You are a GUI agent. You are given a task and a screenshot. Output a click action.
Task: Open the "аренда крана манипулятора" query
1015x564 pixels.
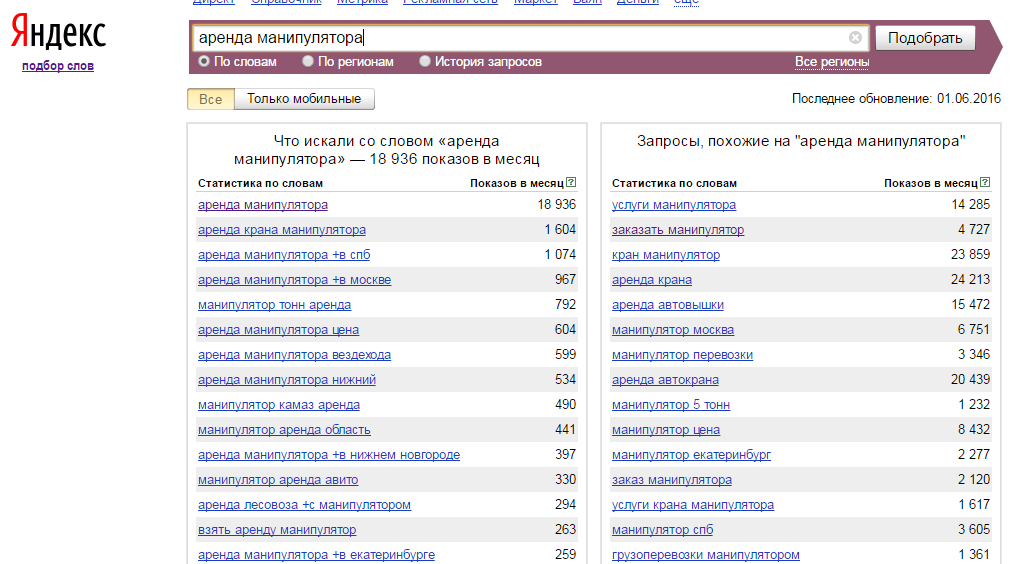click(x=282, y=230)
